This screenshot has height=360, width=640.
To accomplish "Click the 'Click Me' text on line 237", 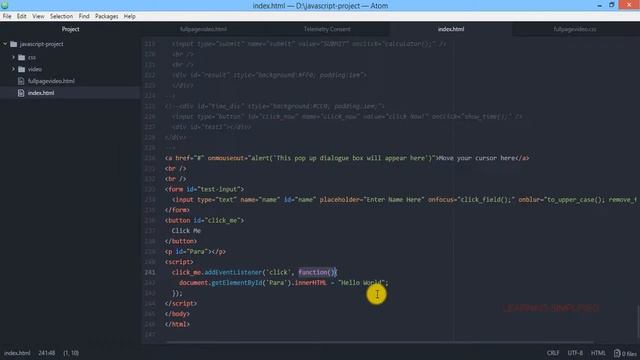I will [186, 231].
